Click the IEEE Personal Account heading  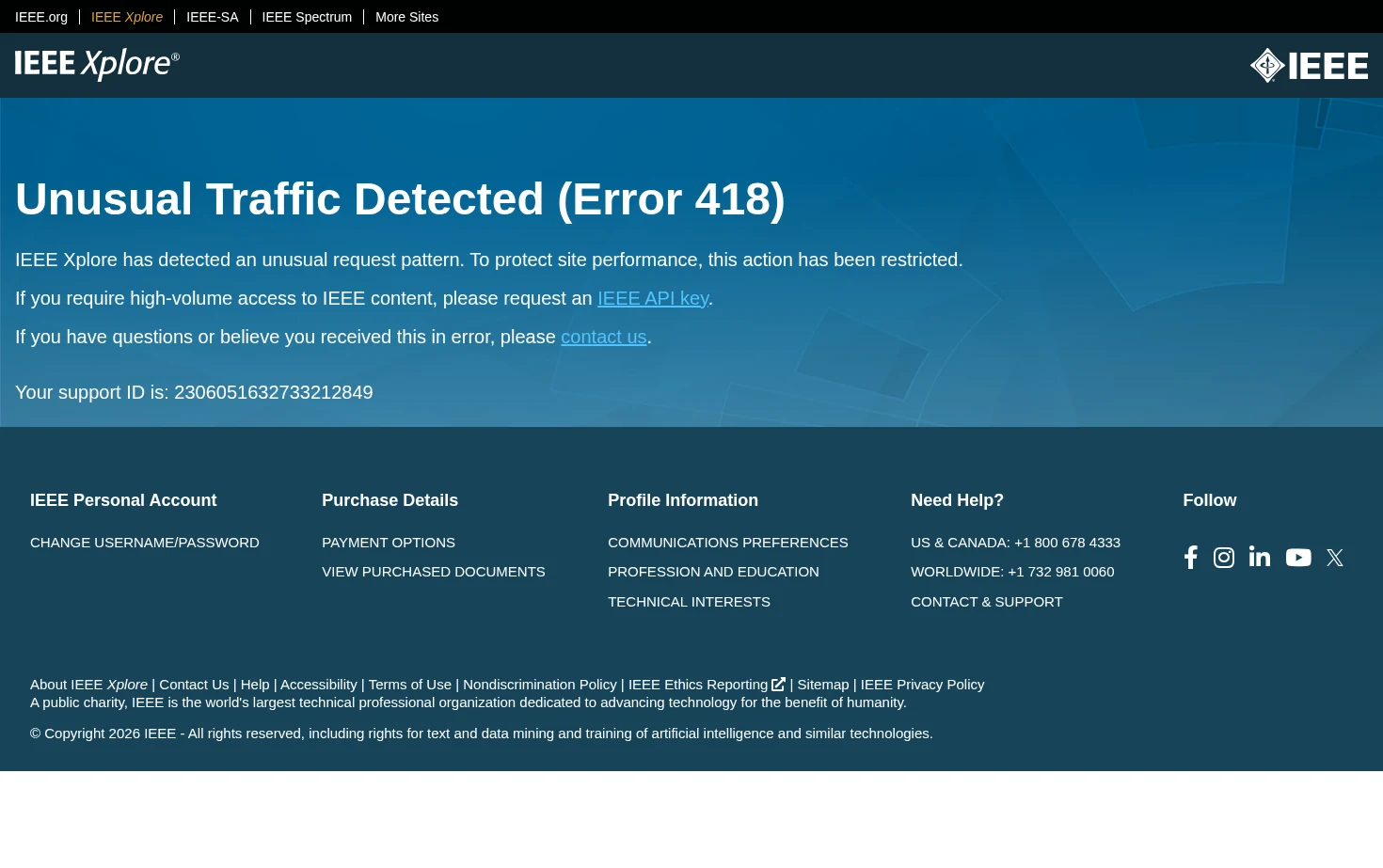[x=123, y=500]
